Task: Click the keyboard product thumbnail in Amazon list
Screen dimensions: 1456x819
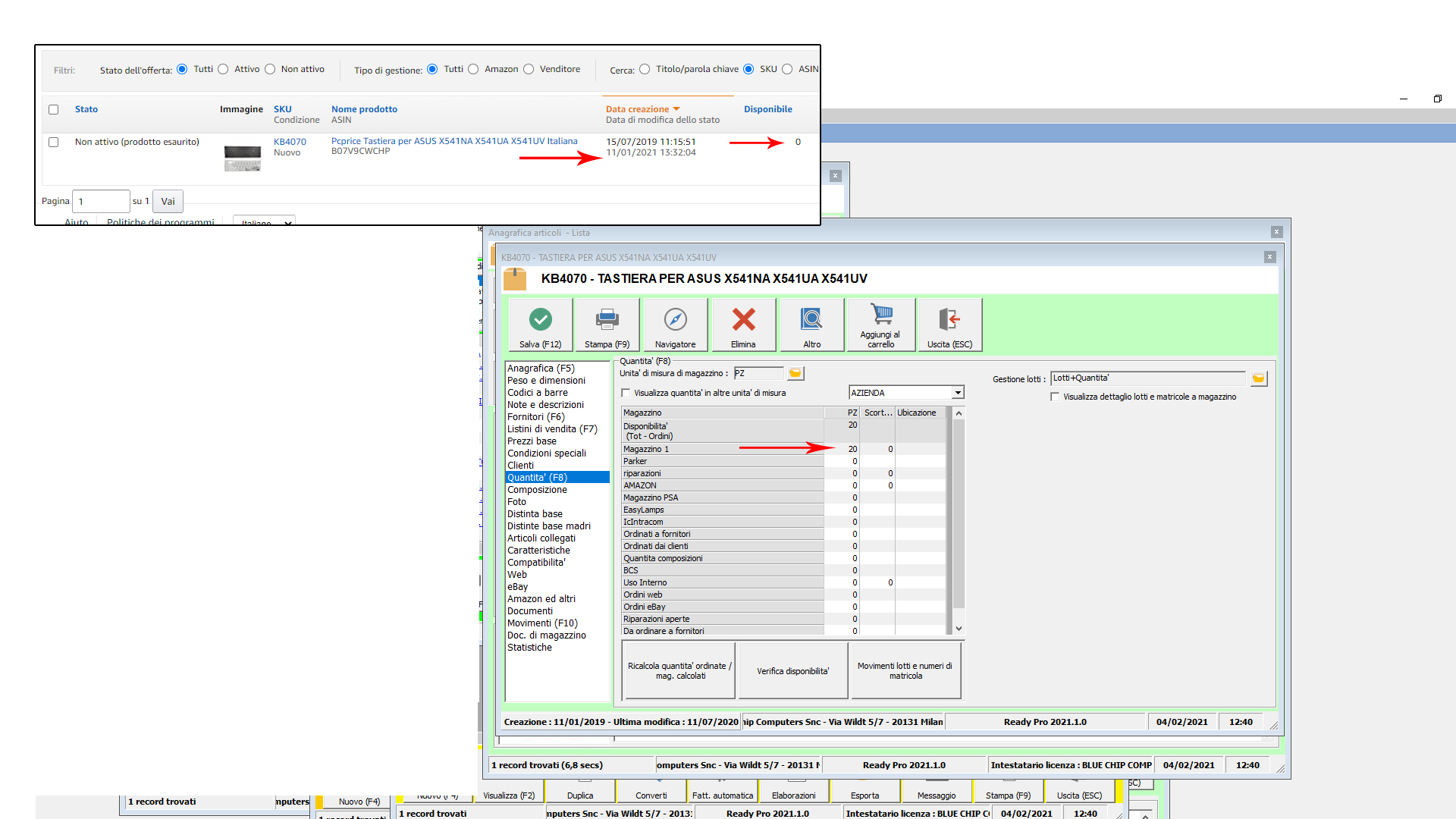Action: pos(243,158)
